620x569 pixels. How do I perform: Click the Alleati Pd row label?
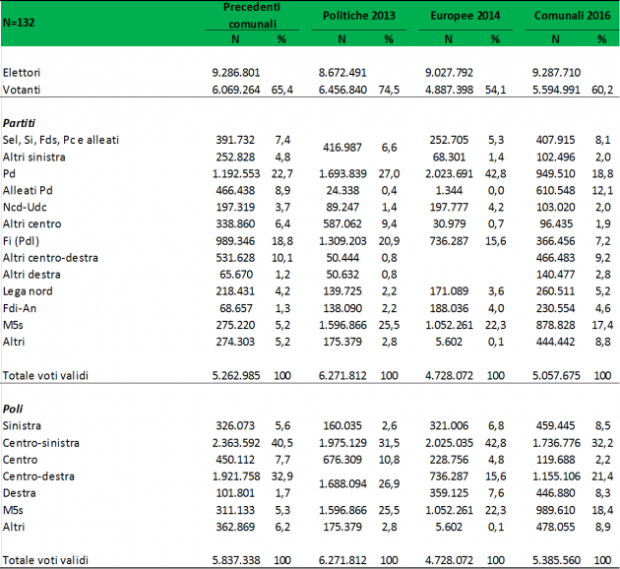[27, 191]
